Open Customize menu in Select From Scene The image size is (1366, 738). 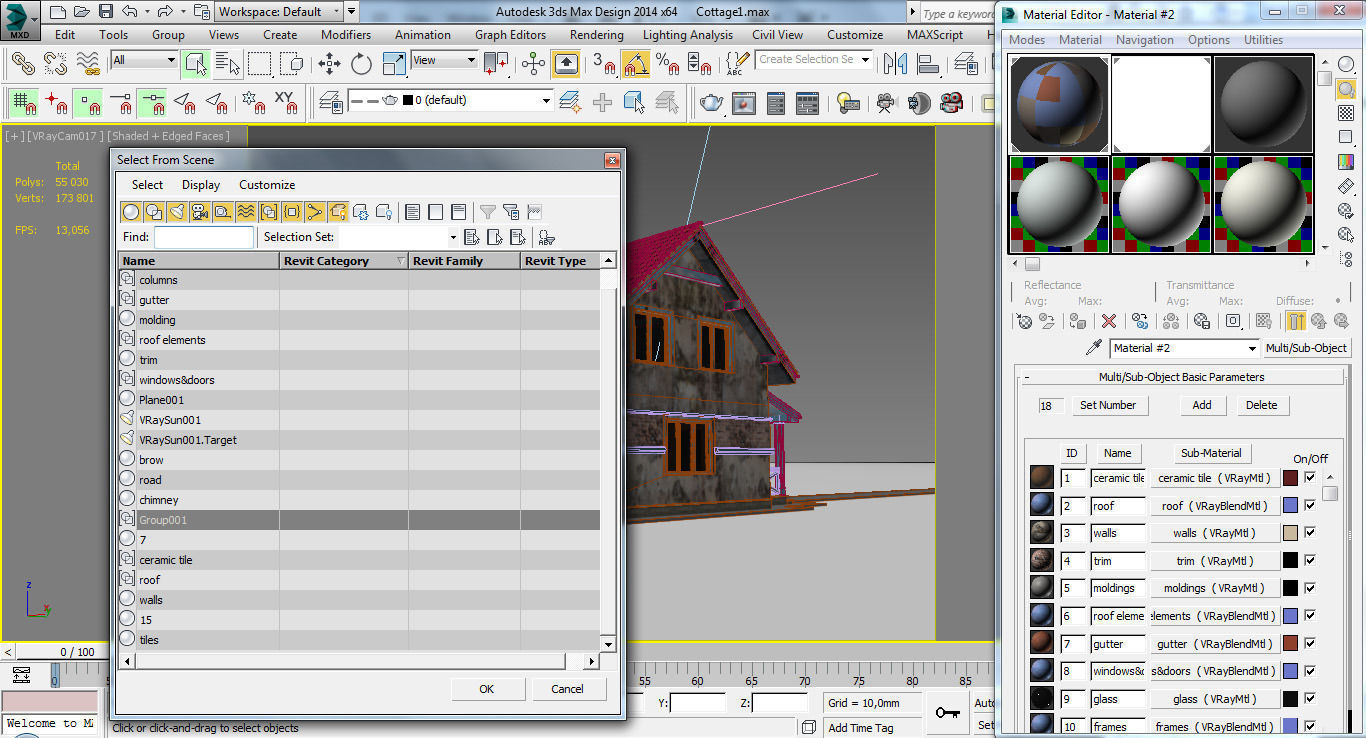pyautogui.click(x=267, y=185)
